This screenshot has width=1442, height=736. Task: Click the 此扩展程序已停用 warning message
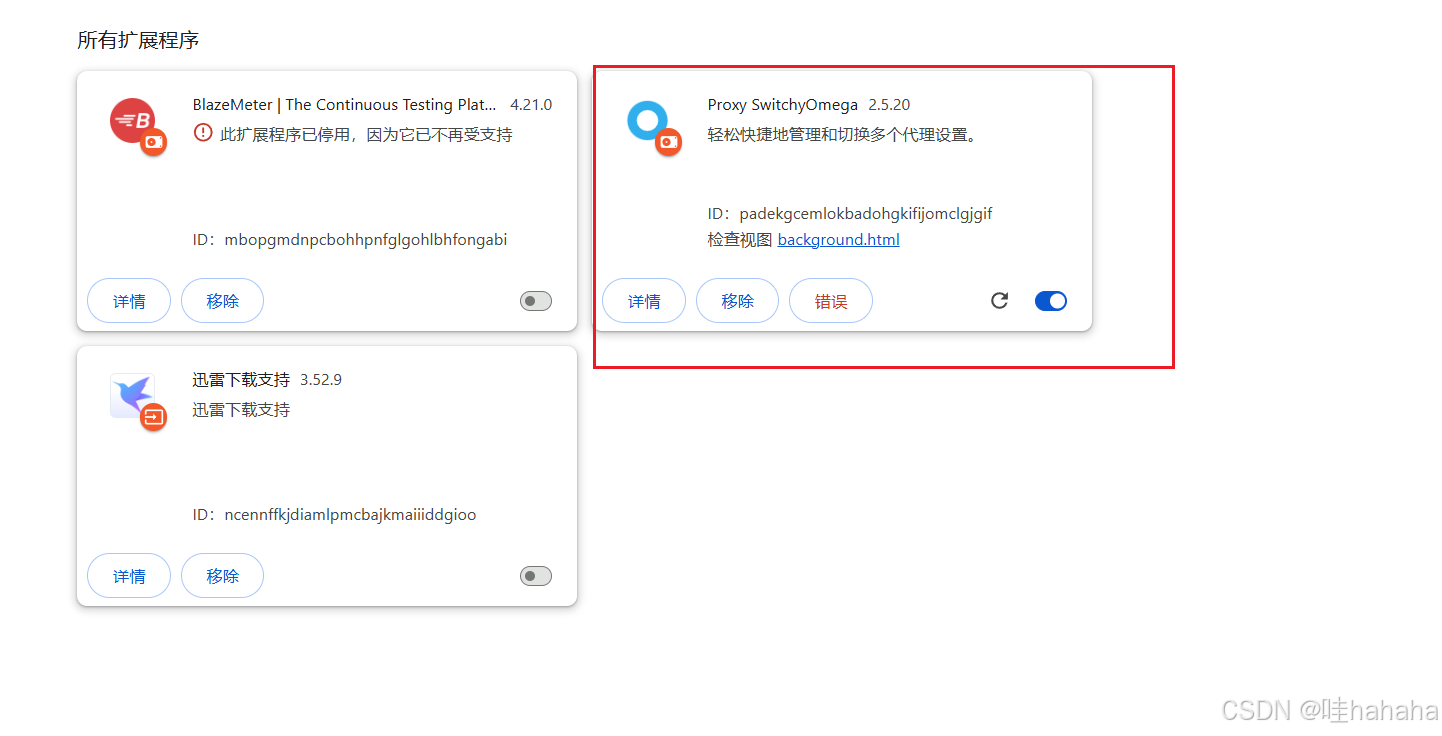coord(366,134)
